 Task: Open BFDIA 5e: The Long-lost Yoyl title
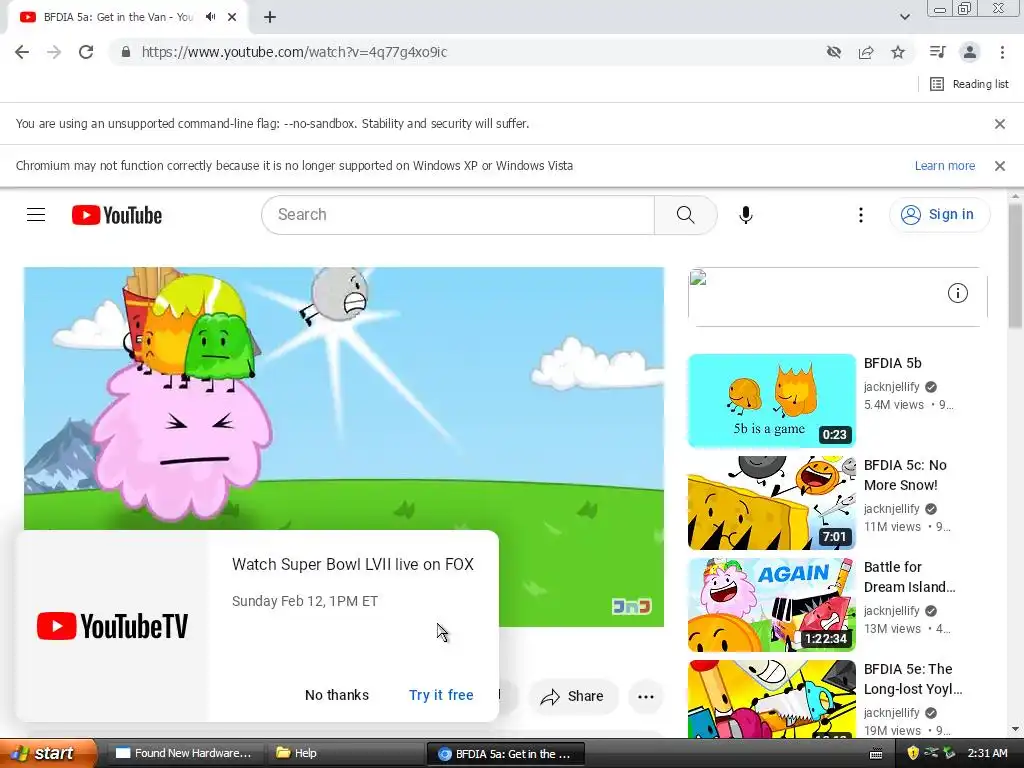coord(912,679)
